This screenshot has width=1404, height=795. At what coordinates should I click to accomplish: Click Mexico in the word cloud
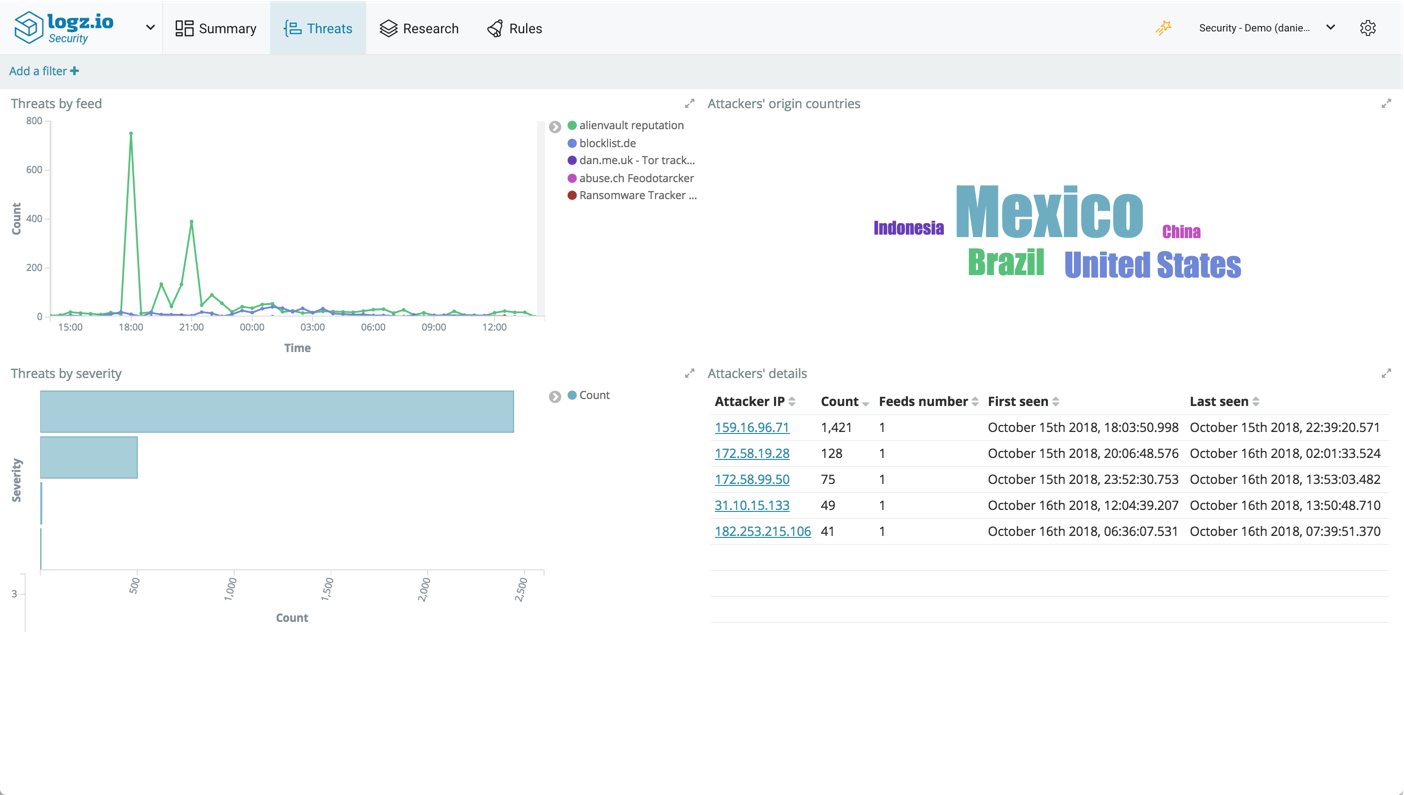(x=1049, y=211)
